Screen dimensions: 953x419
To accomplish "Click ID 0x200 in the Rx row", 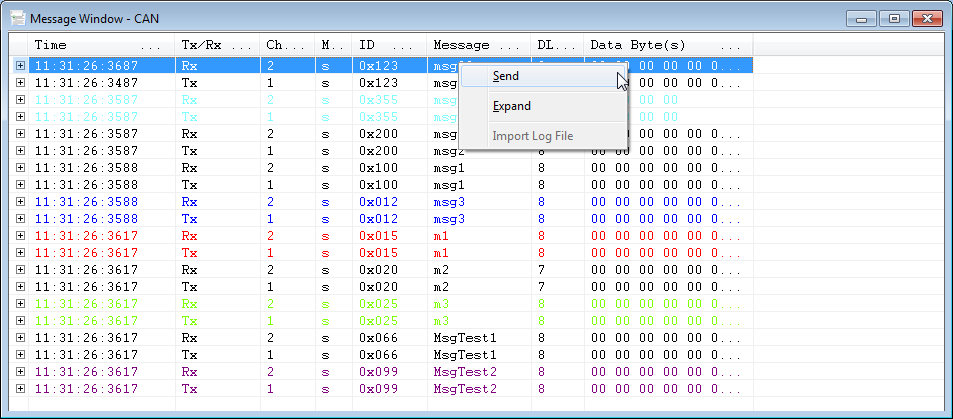I will click(379, 133).
